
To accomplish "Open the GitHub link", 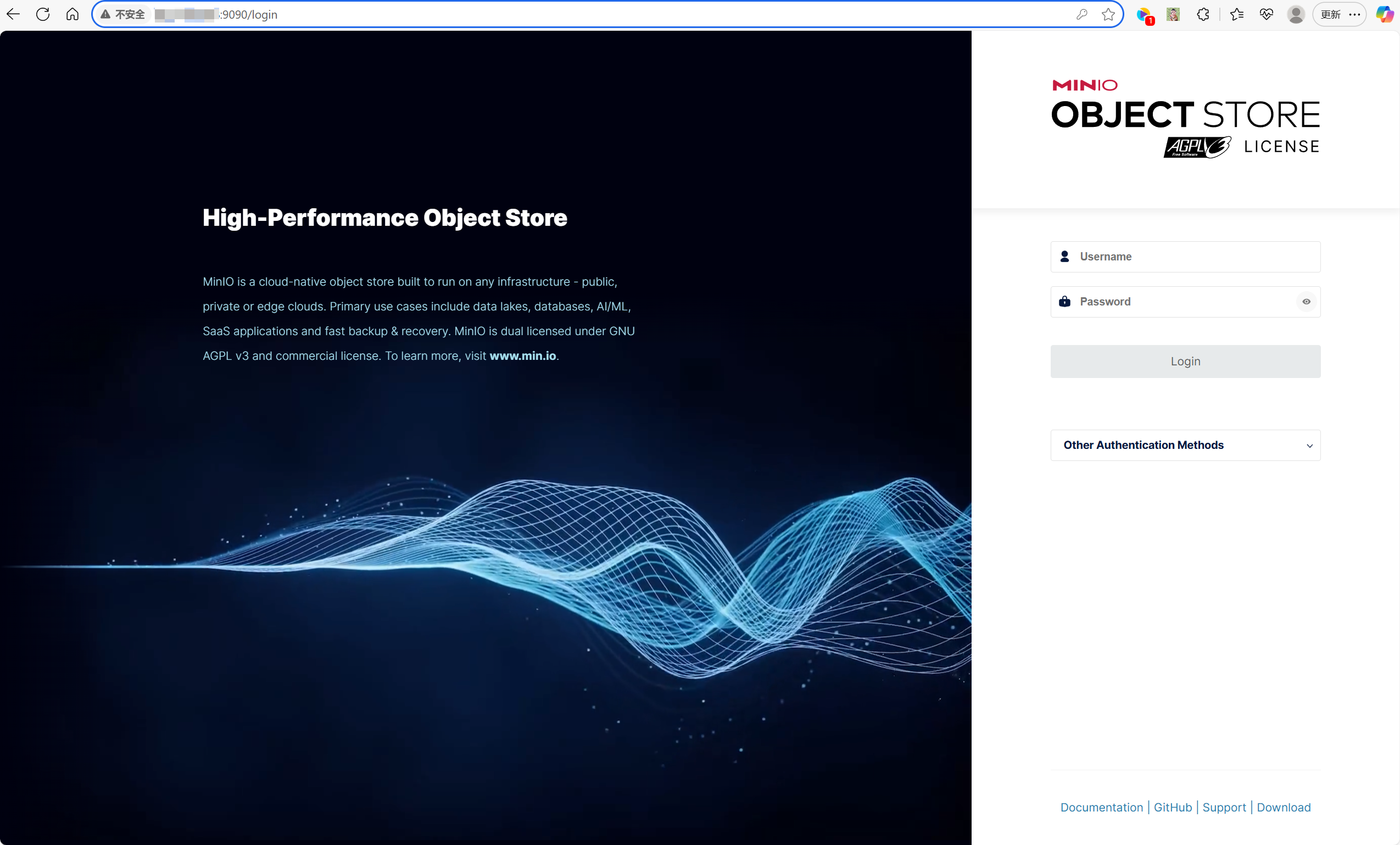I will click(x=1172, y=807).
